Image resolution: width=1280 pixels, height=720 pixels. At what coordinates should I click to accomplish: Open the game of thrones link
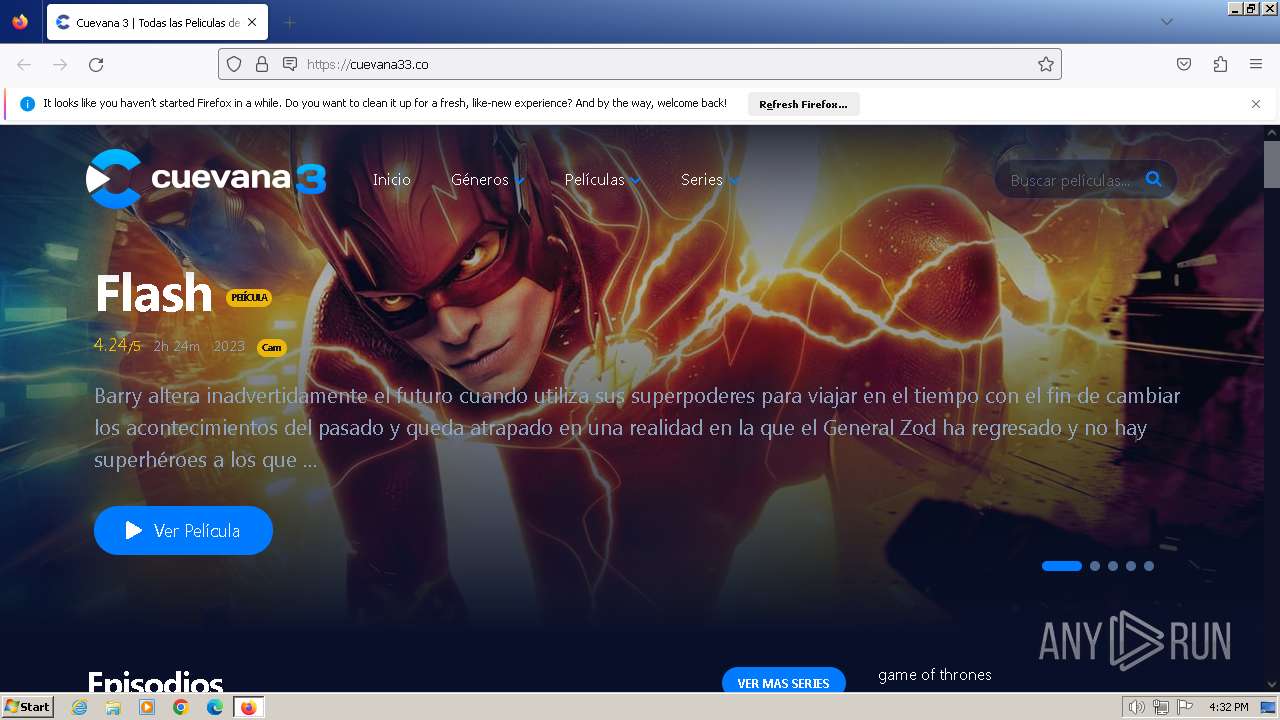pos(935,675)
